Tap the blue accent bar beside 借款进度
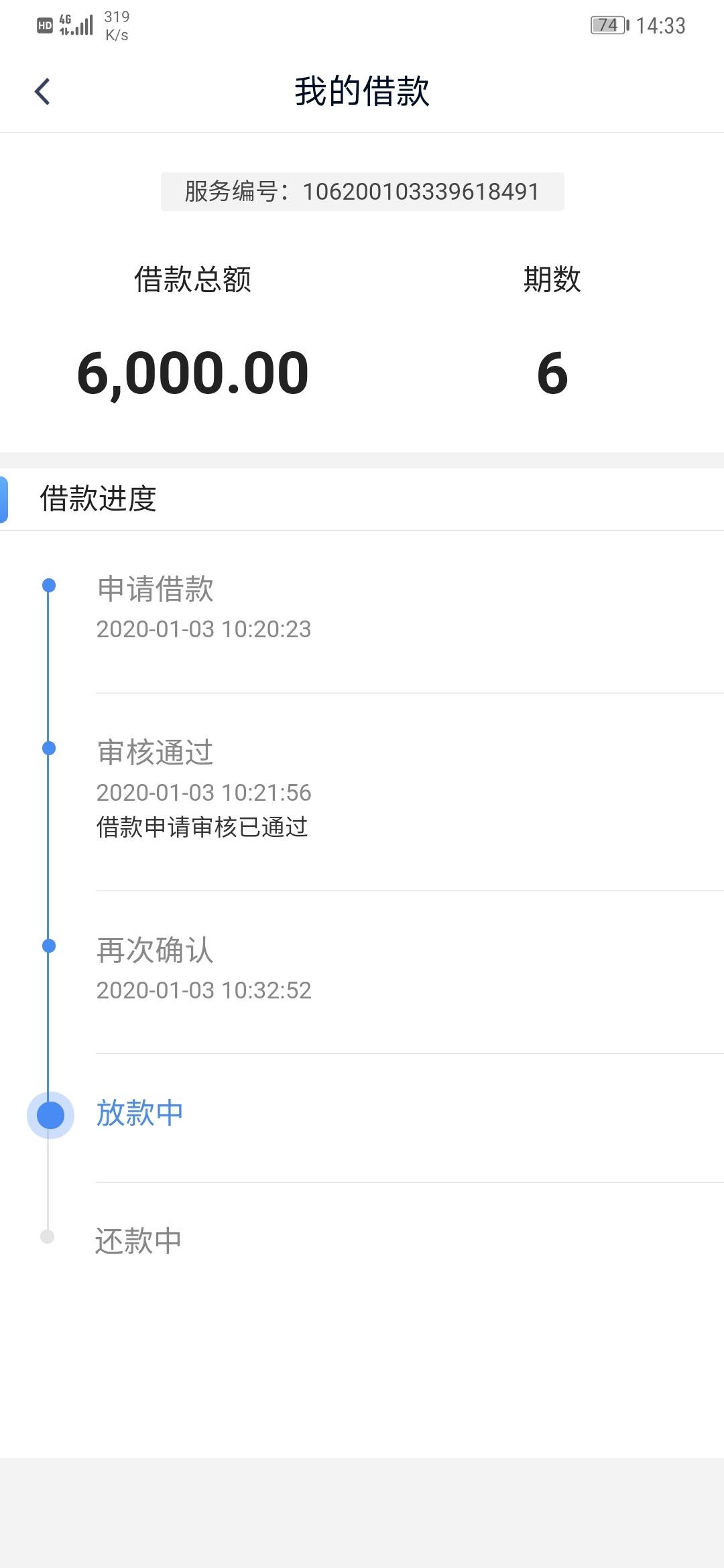The image size is (724, 1568). coord(3,499)
